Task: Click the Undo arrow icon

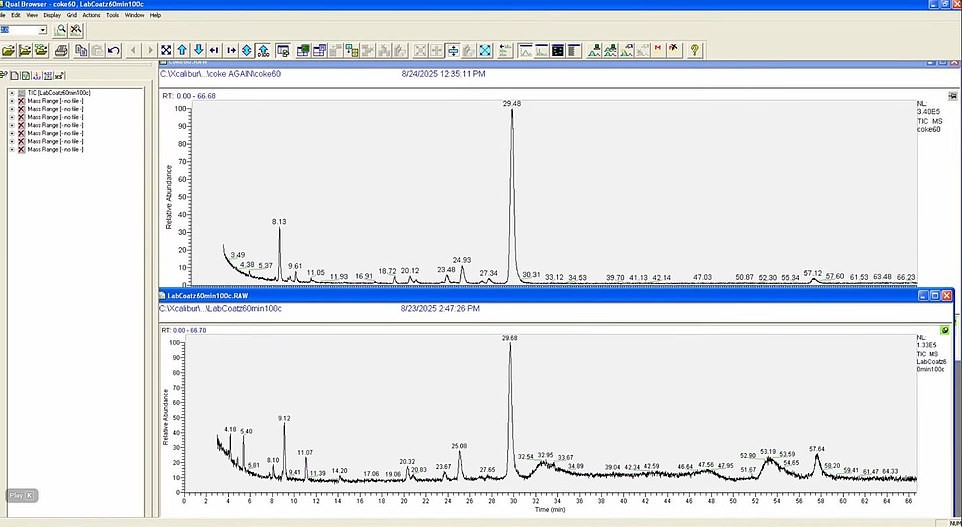Action: pyautogui.click(x=113, y=50)
